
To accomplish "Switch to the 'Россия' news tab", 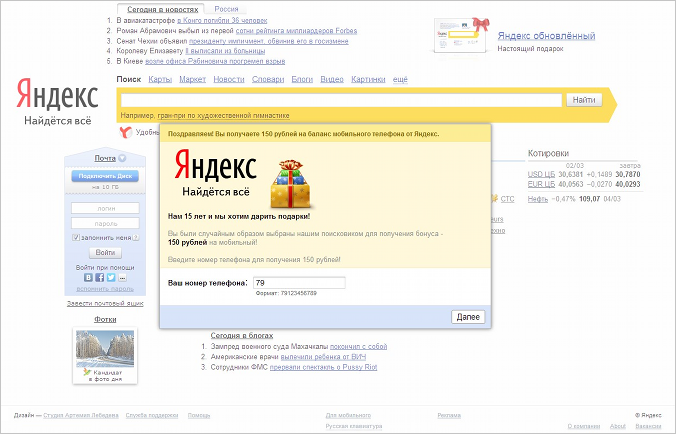I will (x=226, y=9).
